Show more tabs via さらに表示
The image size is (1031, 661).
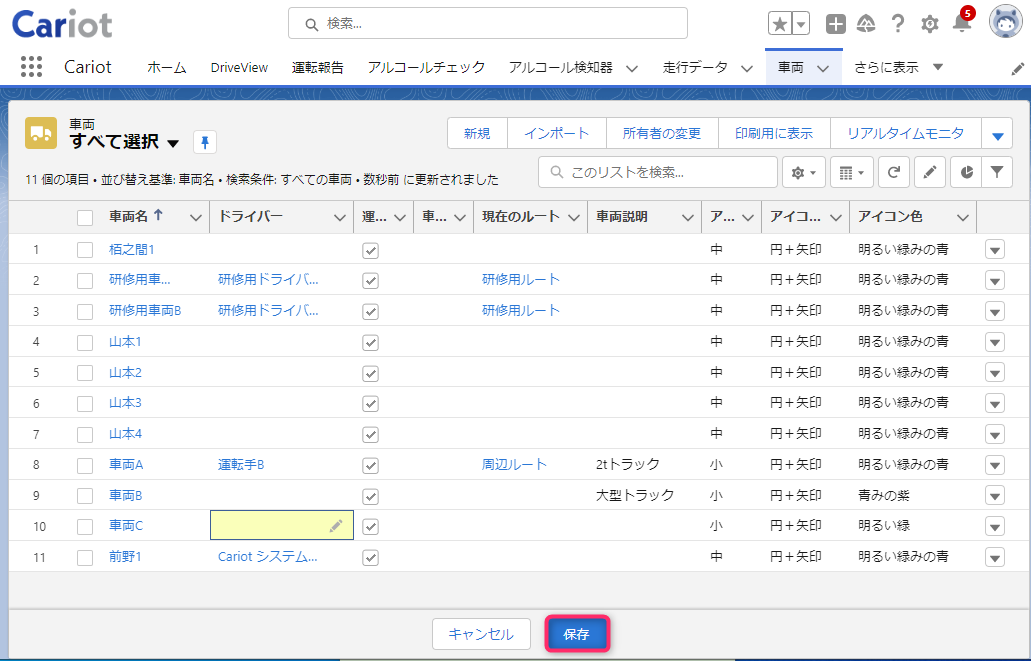tap(898, 67)
